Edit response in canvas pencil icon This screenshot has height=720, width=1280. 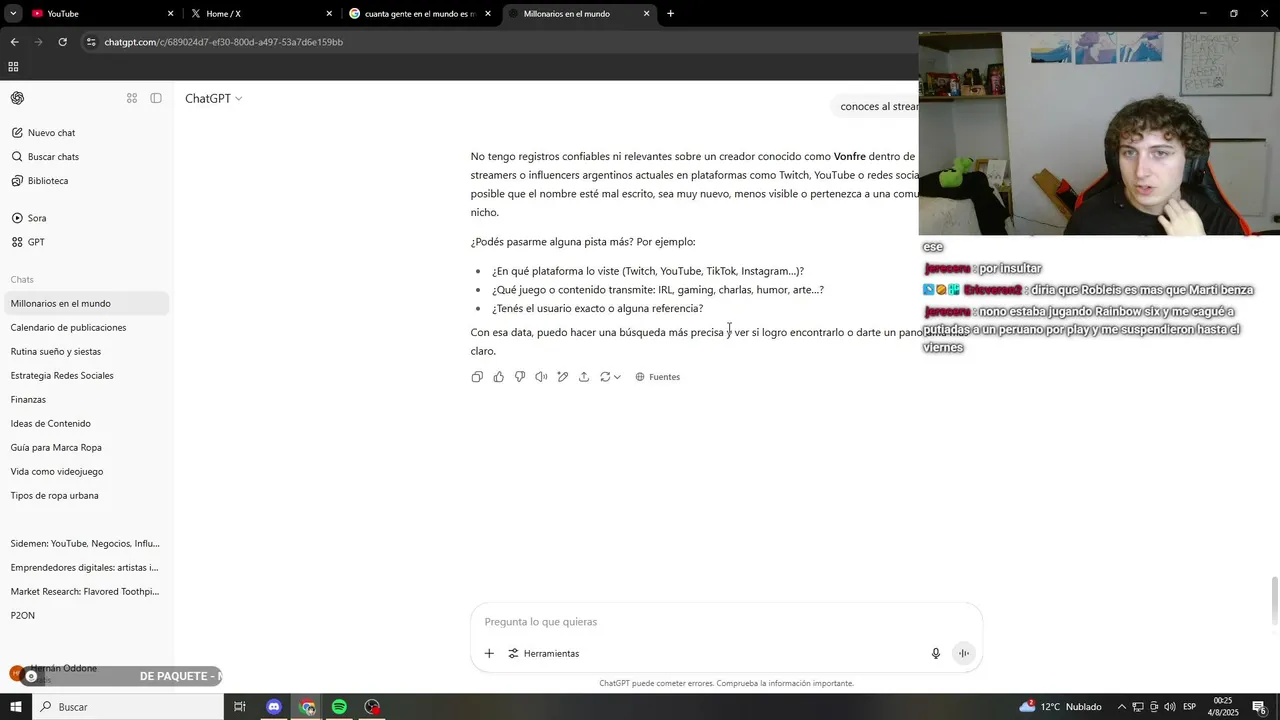[563, 377]
